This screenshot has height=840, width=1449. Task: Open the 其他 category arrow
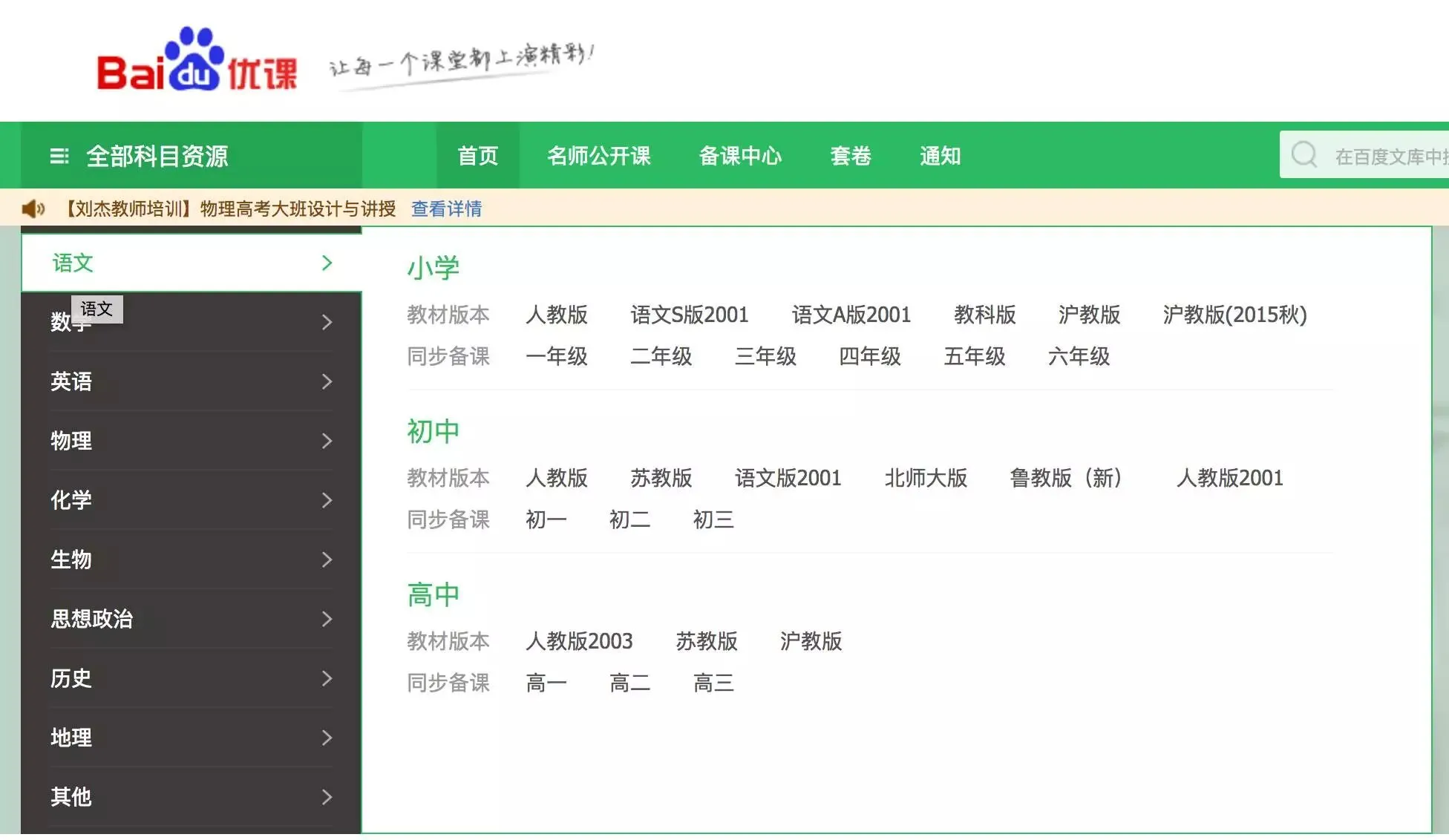coord(327,797)
